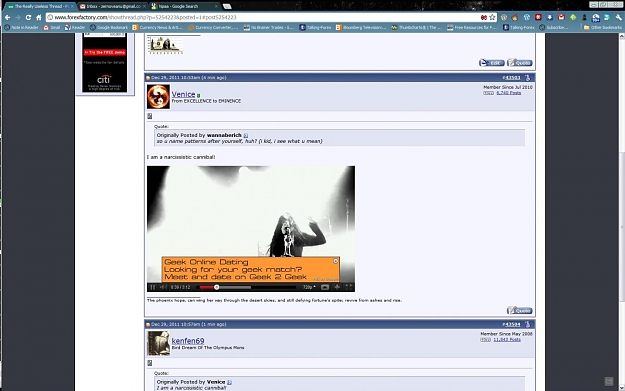This screenshot has width=625, height=391.
Task: Click the first WordPress extension icon
Action: pyautogui.click(x=504, y=18)
